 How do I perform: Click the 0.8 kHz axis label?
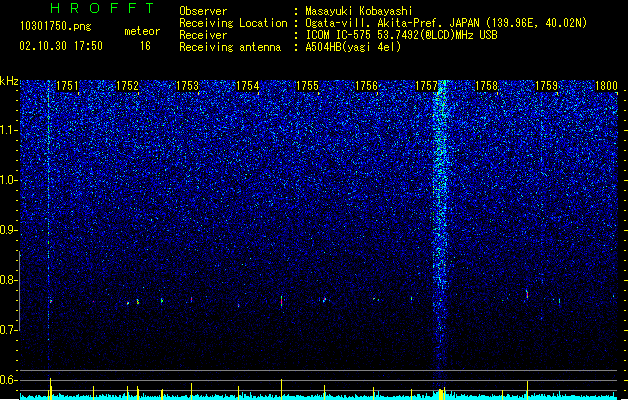(x=8, y=280)
